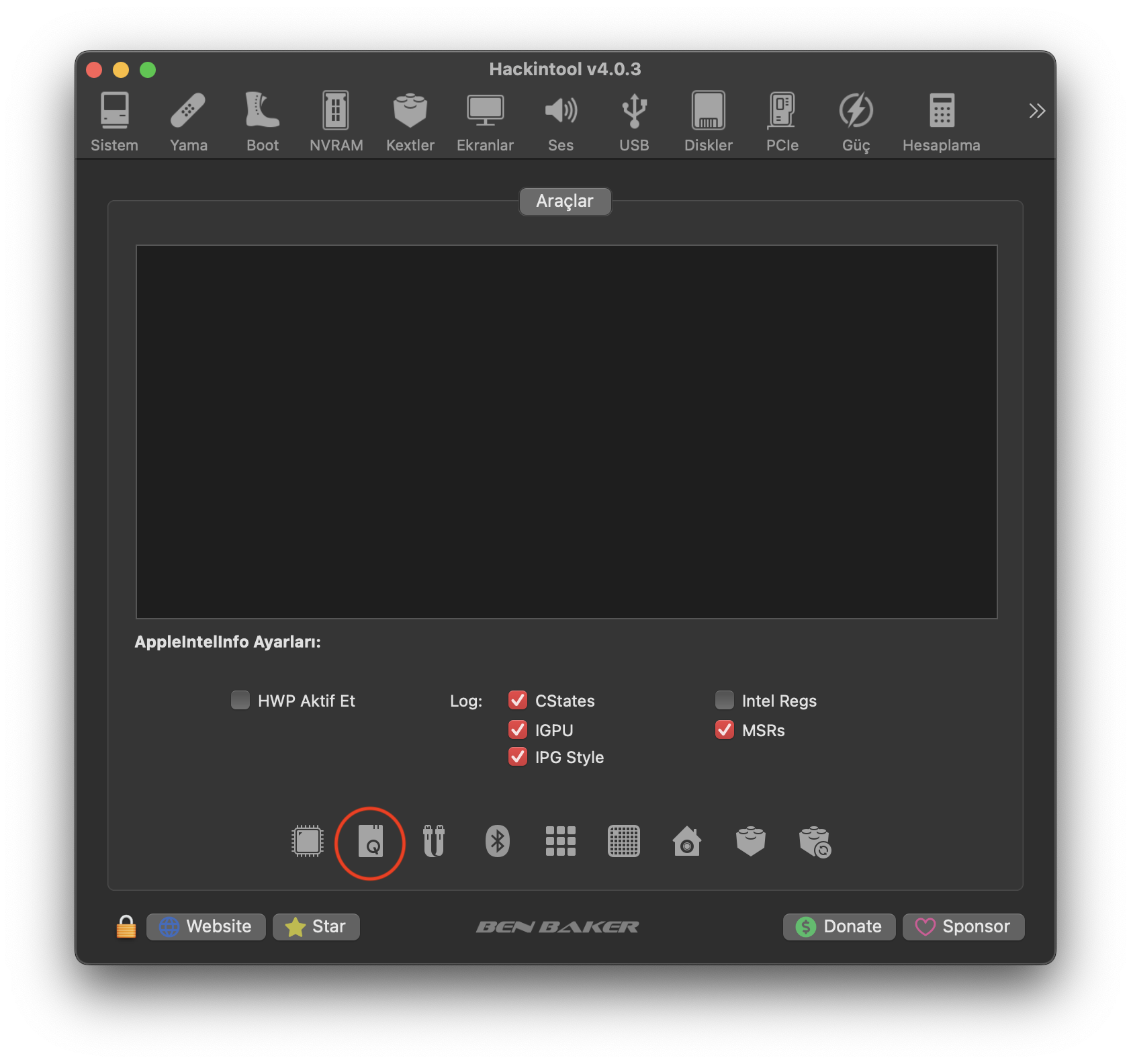Click the Bluetooth tool icon
This screenshot has width=1131, height=1064.
(x=498, y=841)
